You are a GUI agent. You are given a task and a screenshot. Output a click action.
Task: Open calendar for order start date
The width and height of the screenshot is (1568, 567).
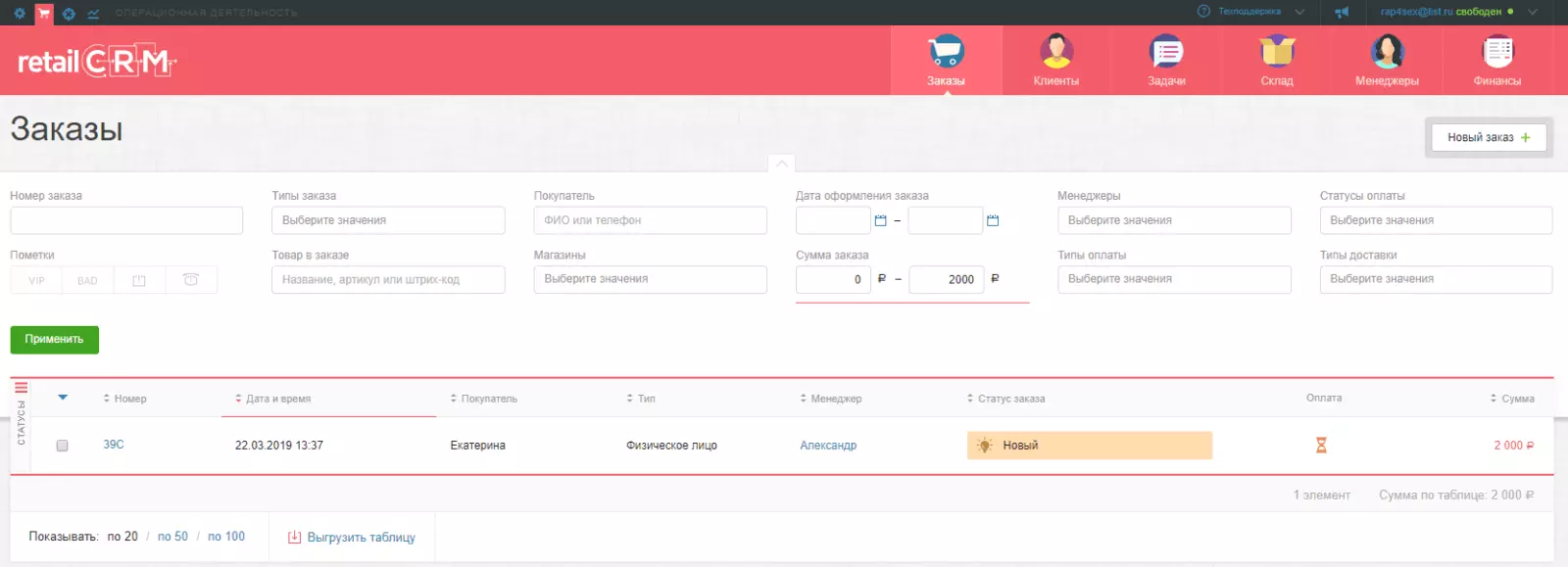pyautogui.click(x=880, y=220)
